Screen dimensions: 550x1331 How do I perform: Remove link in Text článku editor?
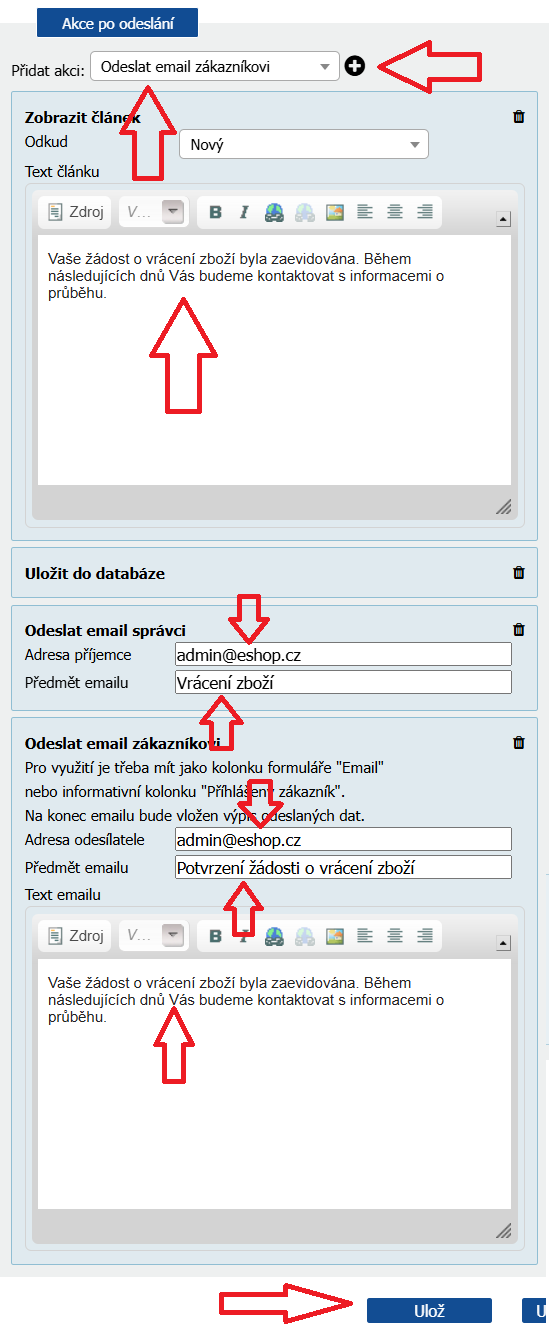click(305, 212)
